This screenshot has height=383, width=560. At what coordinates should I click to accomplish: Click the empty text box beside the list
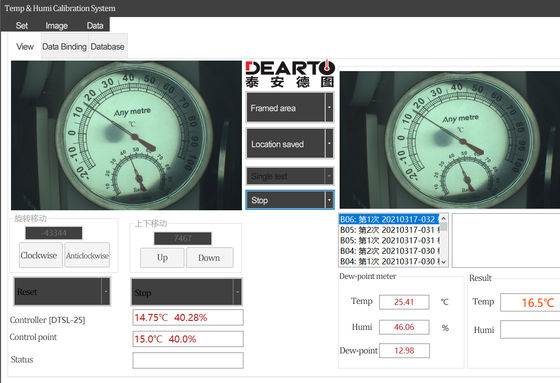[506, 240]
